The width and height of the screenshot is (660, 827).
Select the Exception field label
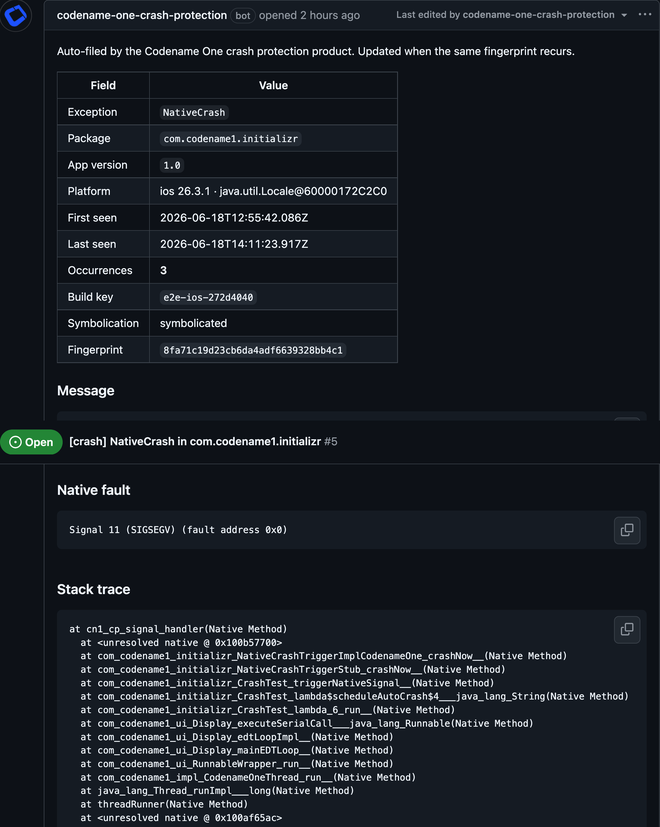(x=92, y=112)
